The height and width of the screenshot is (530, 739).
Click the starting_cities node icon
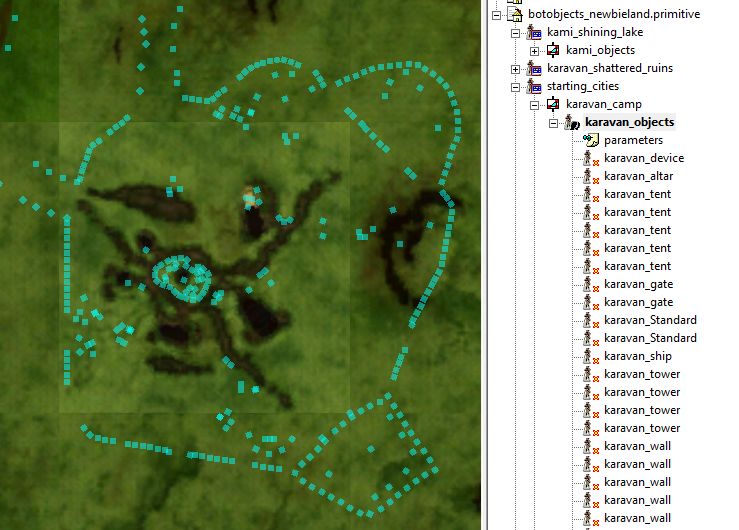534,86
